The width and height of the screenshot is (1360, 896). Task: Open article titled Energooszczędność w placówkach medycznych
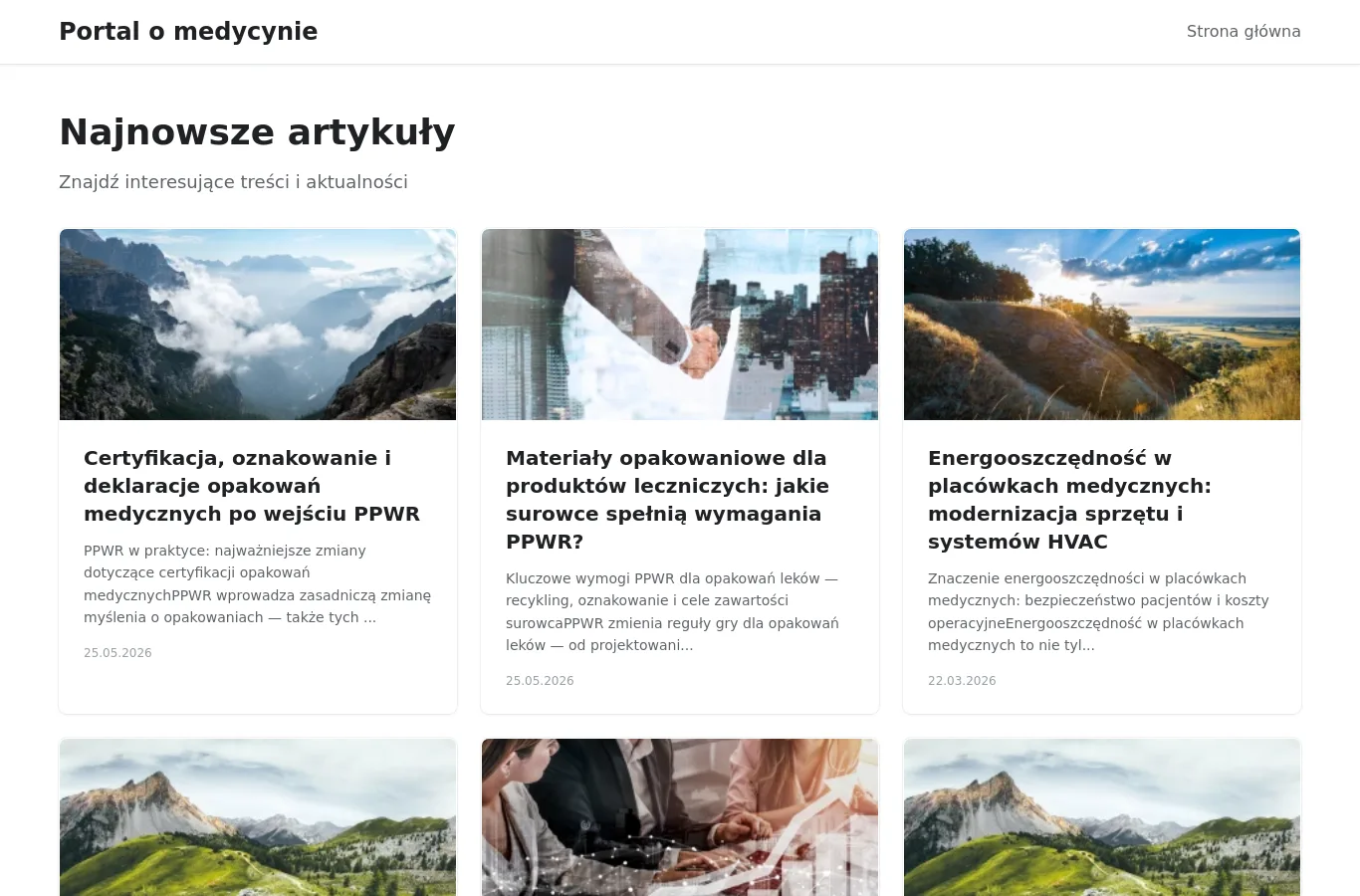click(x=1069, y=500)
